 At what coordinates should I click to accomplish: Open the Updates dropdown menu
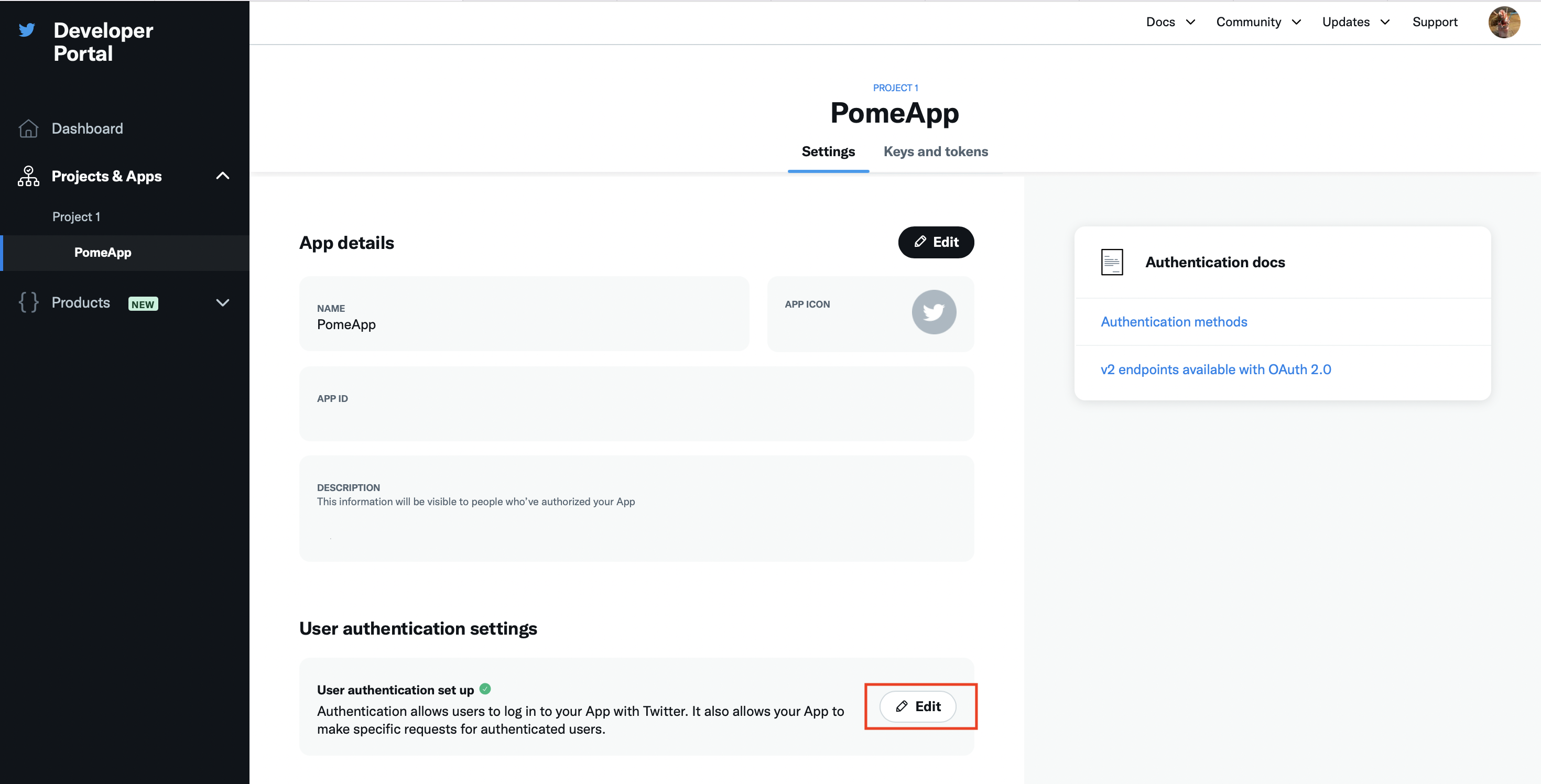point(1355,22)
